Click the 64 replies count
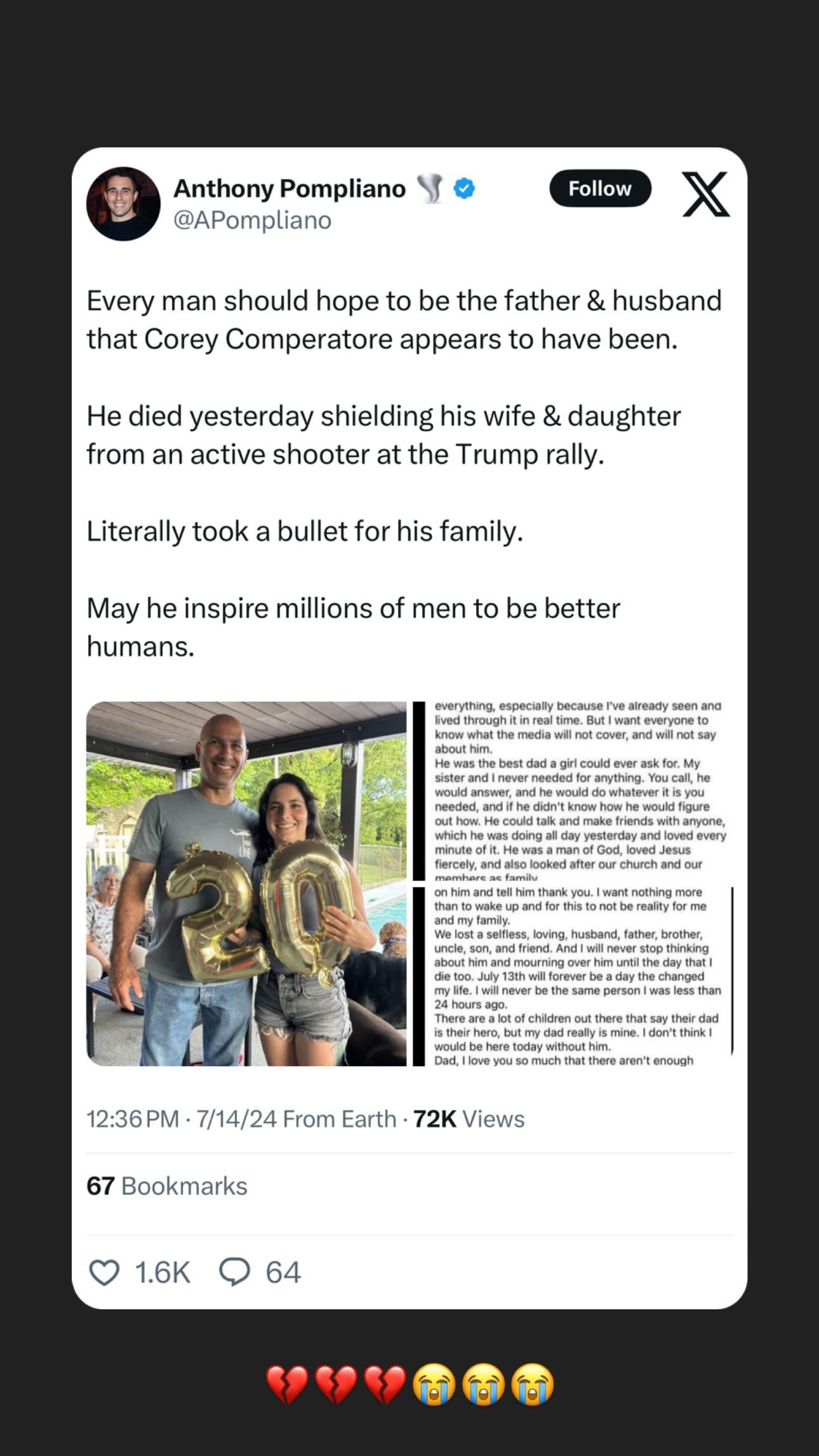819x1456 pixels. (283, 1272)
